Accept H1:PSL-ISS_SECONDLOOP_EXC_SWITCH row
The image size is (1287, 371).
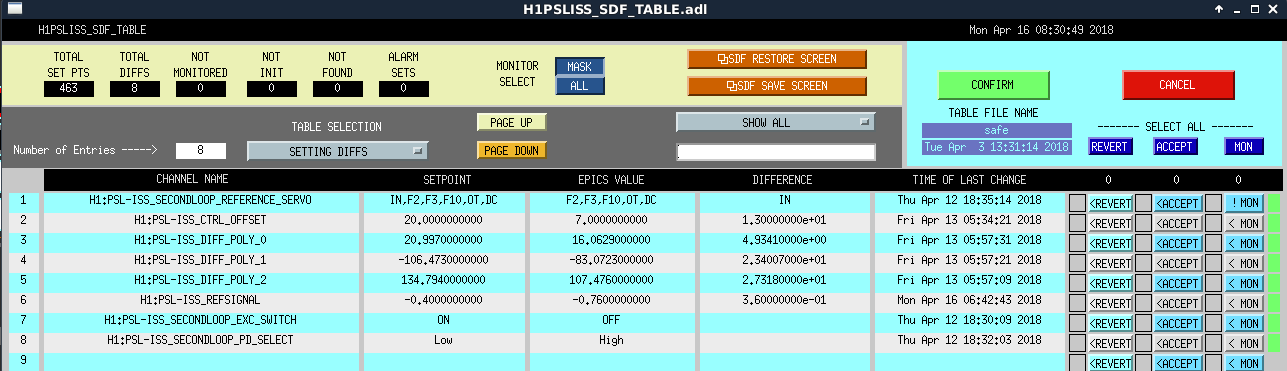1179,322
